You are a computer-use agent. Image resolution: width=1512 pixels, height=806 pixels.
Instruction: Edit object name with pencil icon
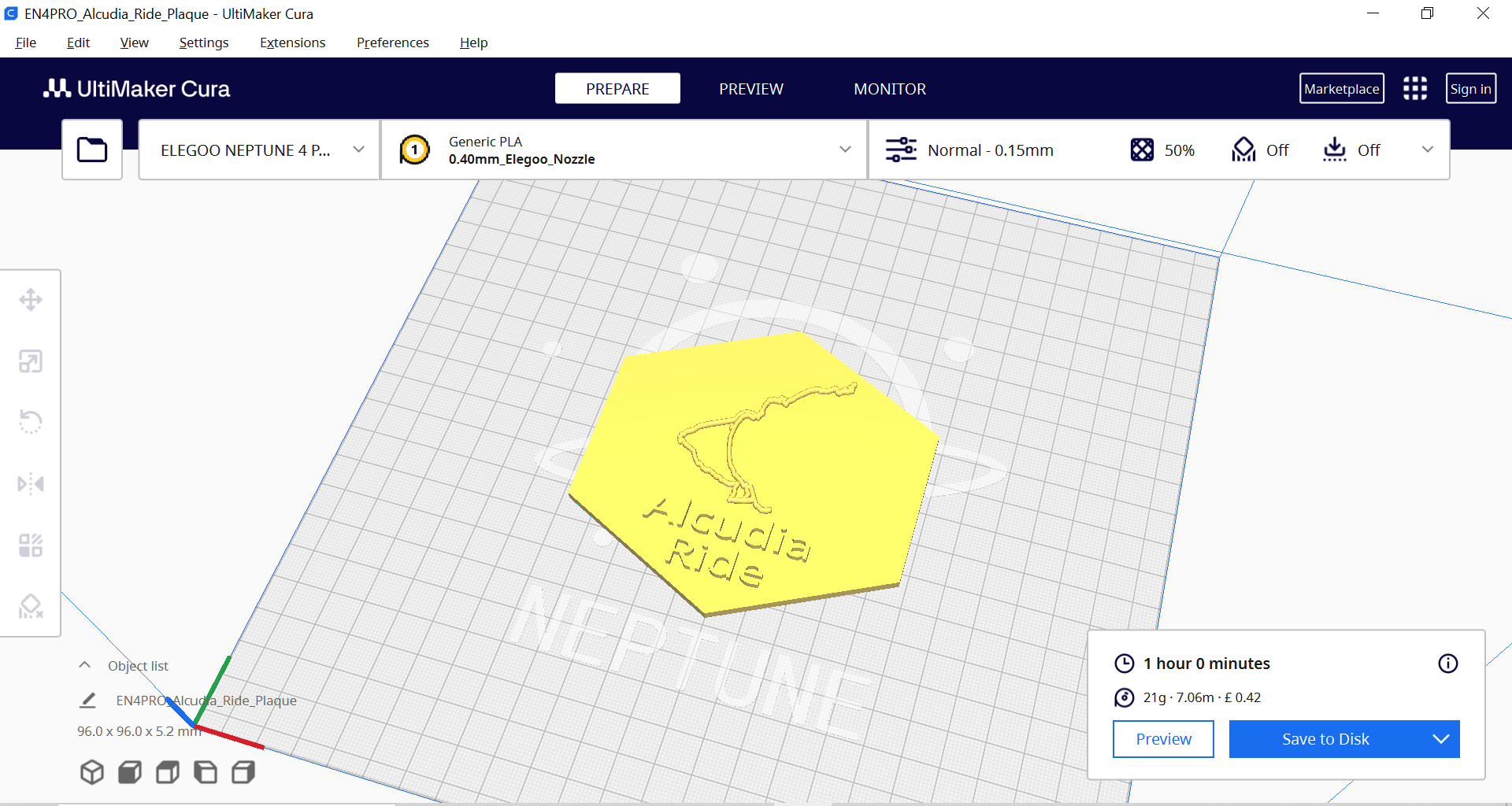(87, 700)
